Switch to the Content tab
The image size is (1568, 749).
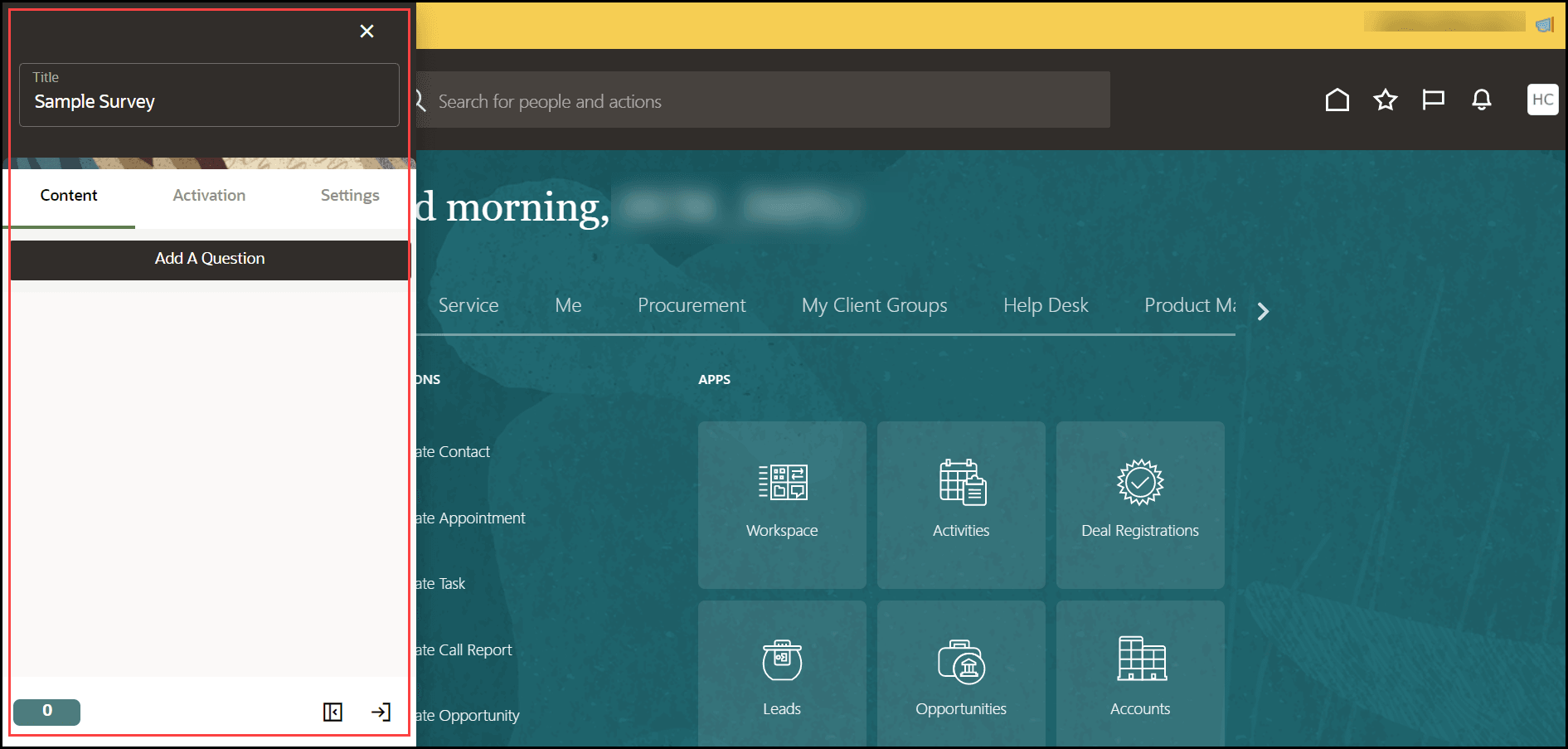[69, 196]
